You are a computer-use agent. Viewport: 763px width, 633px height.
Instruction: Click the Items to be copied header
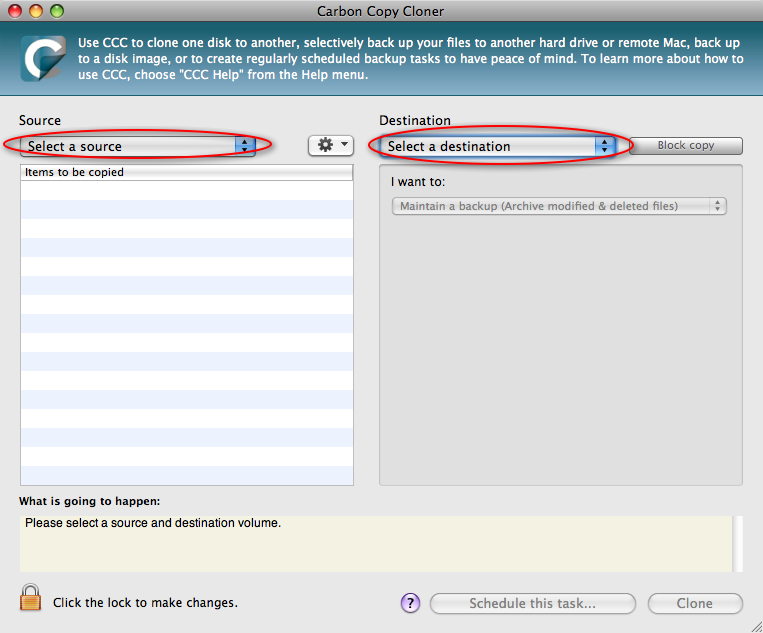tap(187, 172)
